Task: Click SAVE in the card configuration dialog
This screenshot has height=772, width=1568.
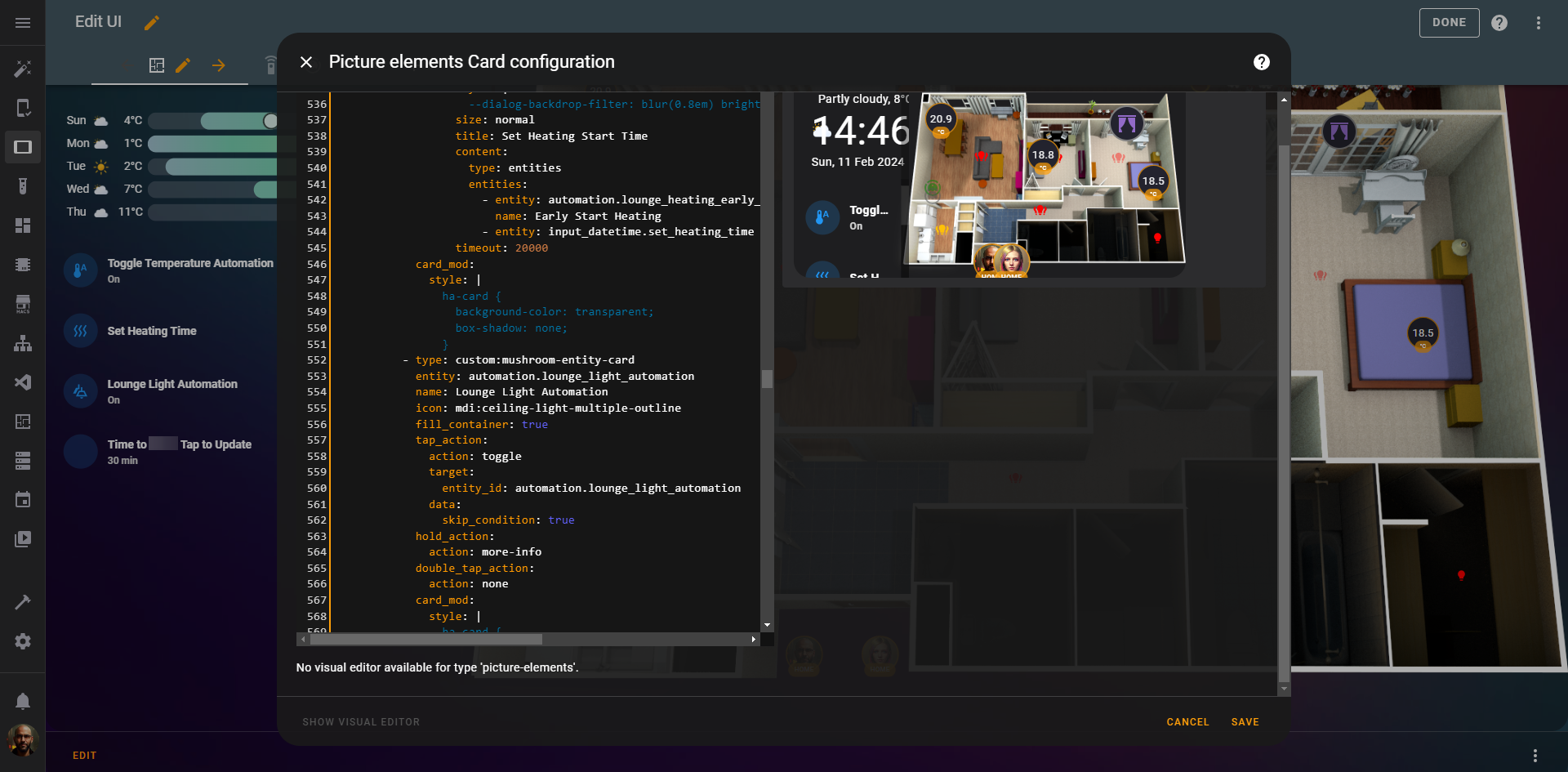Action: (x=1245, y=722)
